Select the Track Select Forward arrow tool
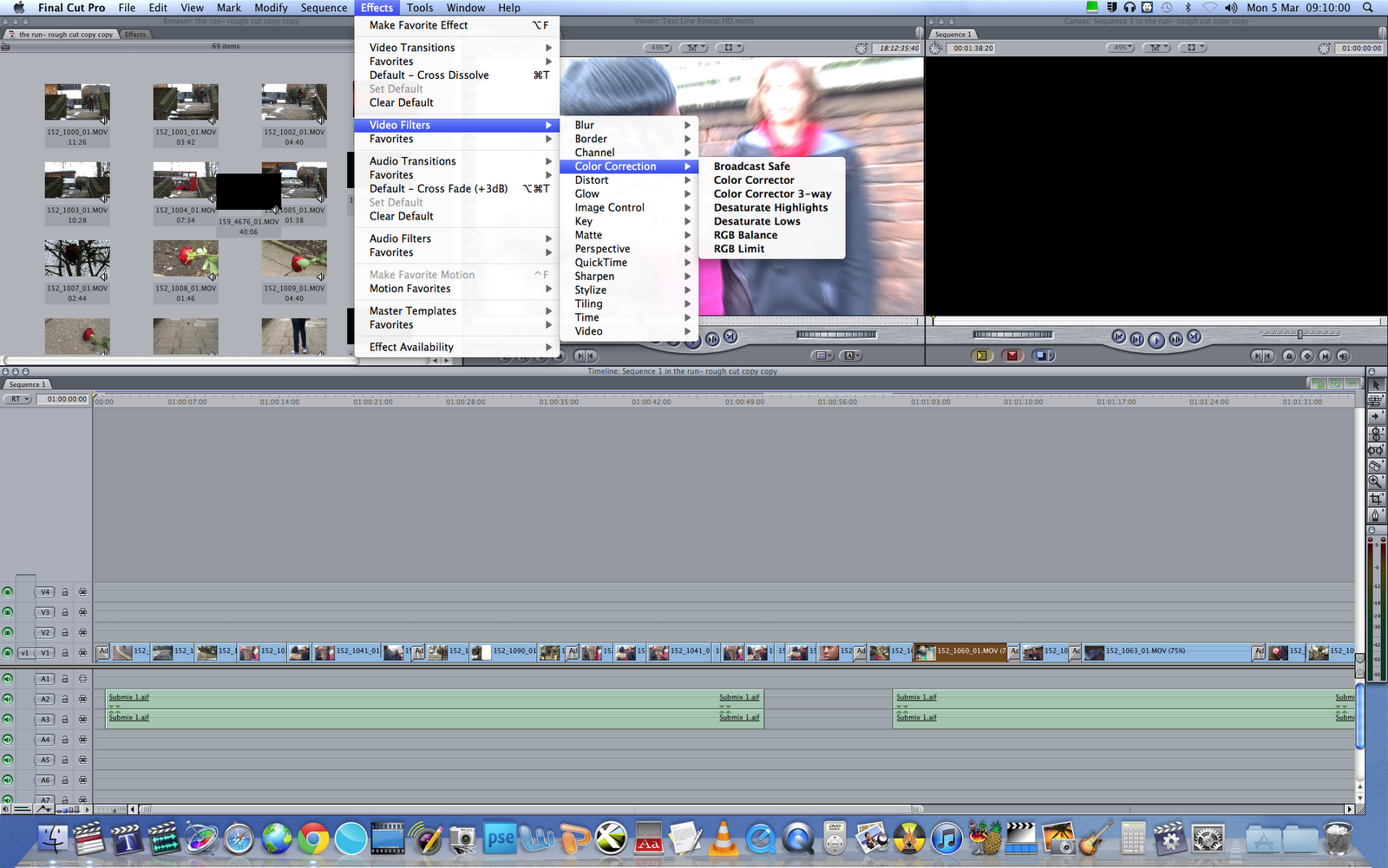The width and height of the screenshot is (1388, 868). click(x=1376, y=416)
